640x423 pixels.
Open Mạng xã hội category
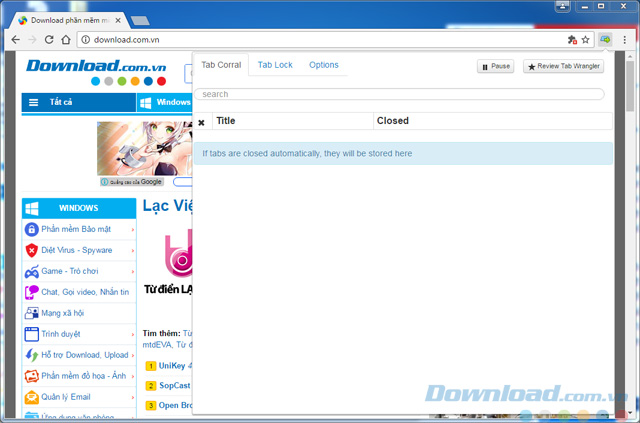click(62, 313)
